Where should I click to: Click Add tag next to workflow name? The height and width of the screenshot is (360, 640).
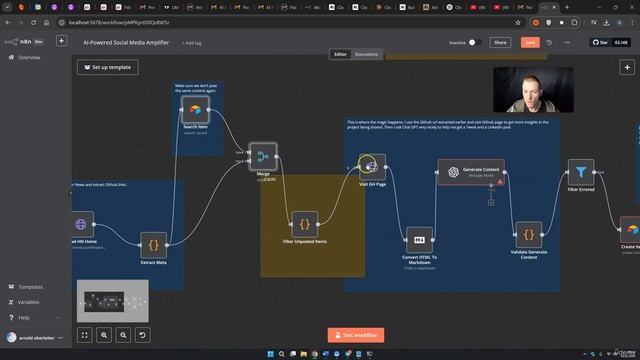[192, 43]
